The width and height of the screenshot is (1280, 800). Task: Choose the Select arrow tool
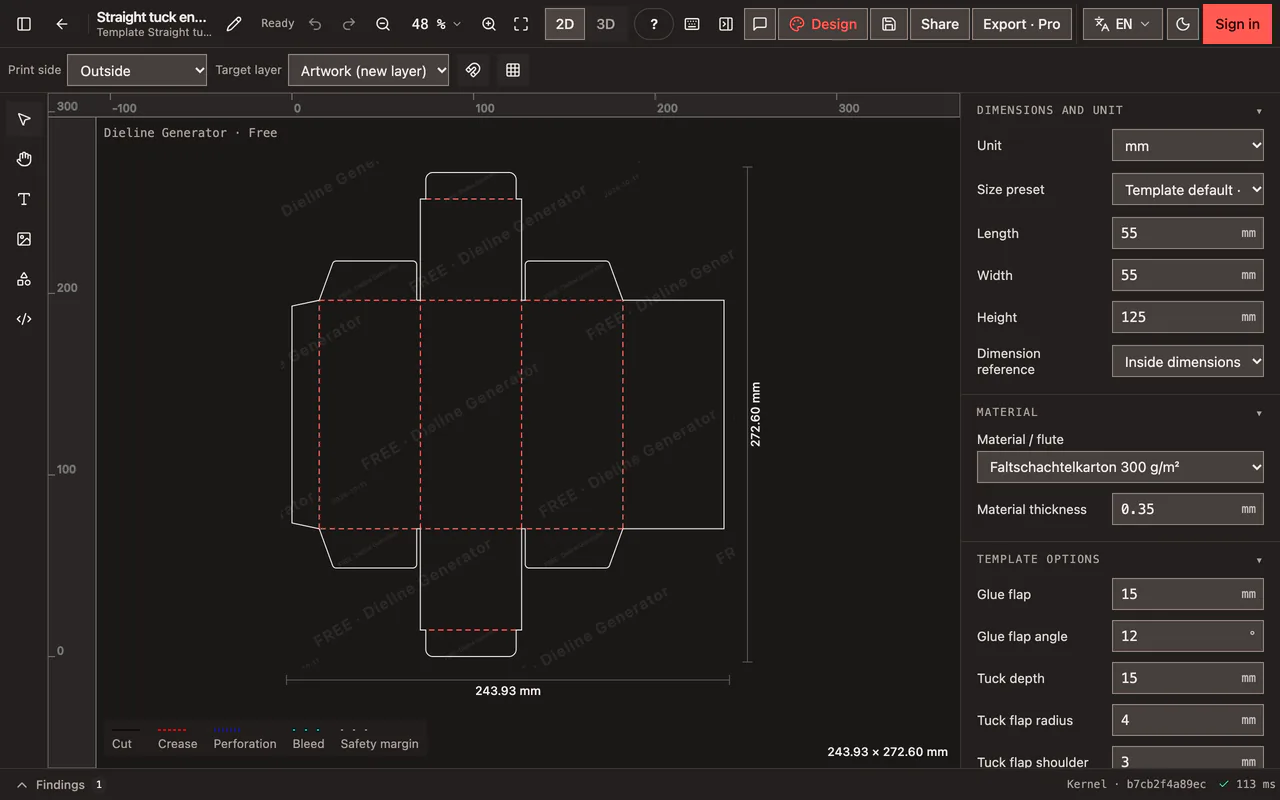(x=24, y=120)
